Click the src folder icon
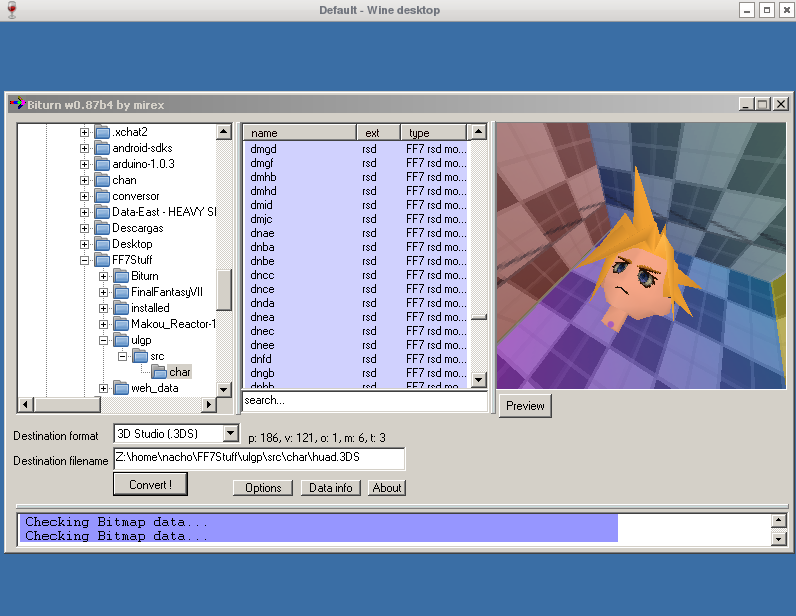 pos(141,356)
